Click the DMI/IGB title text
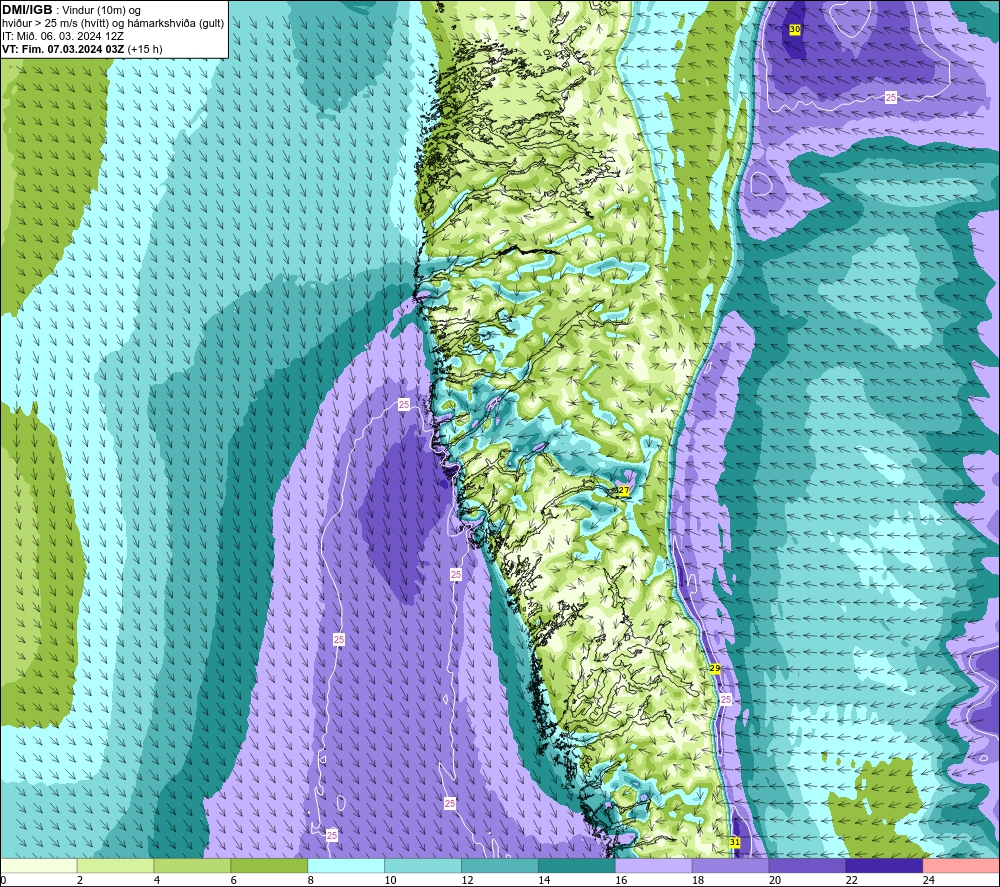 27,10
